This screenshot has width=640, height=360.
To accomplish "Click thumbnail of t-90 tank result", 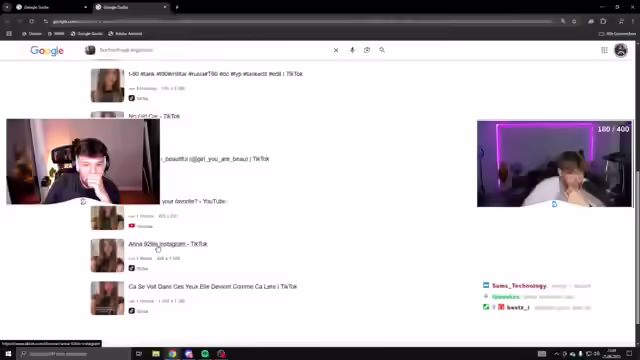I will 107,85.
